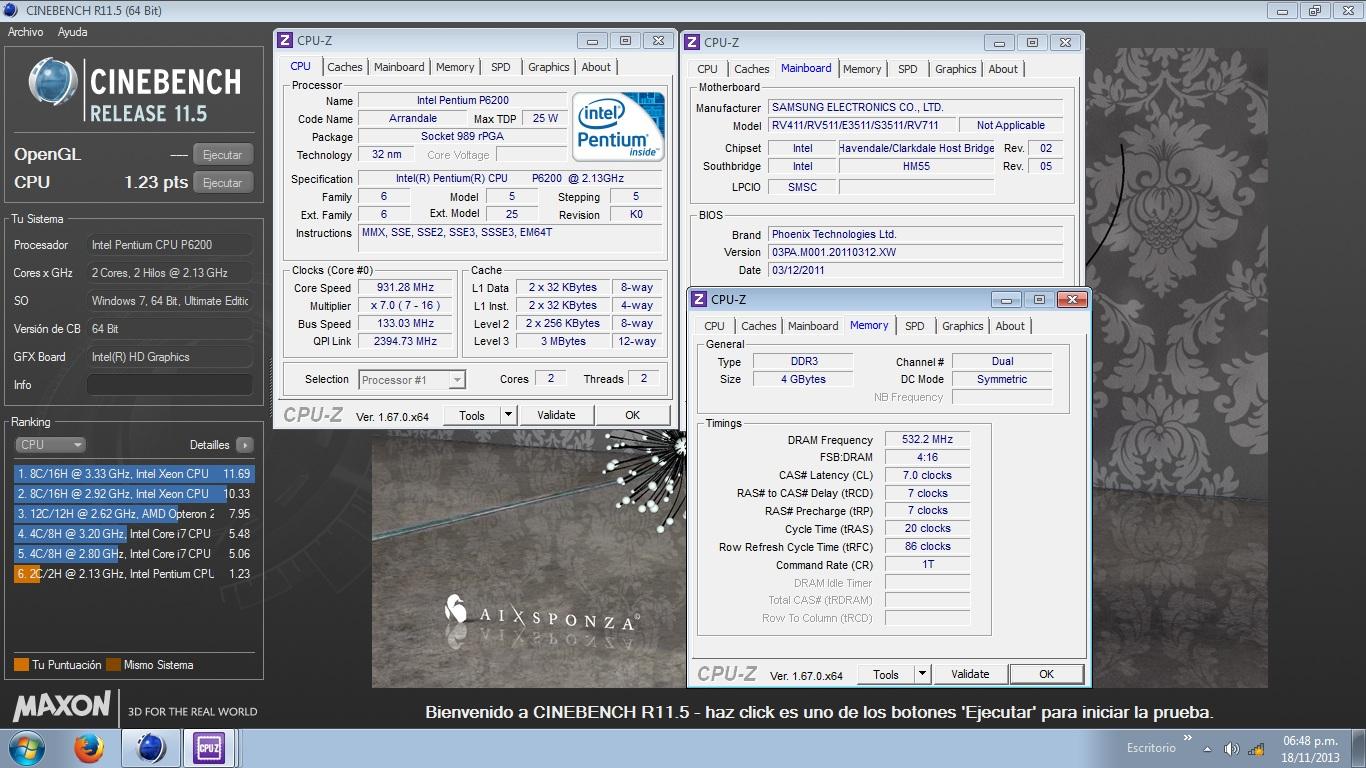Click Validate in CPU window
This screenshot has height=768, width=1366.
coord(556,415)
